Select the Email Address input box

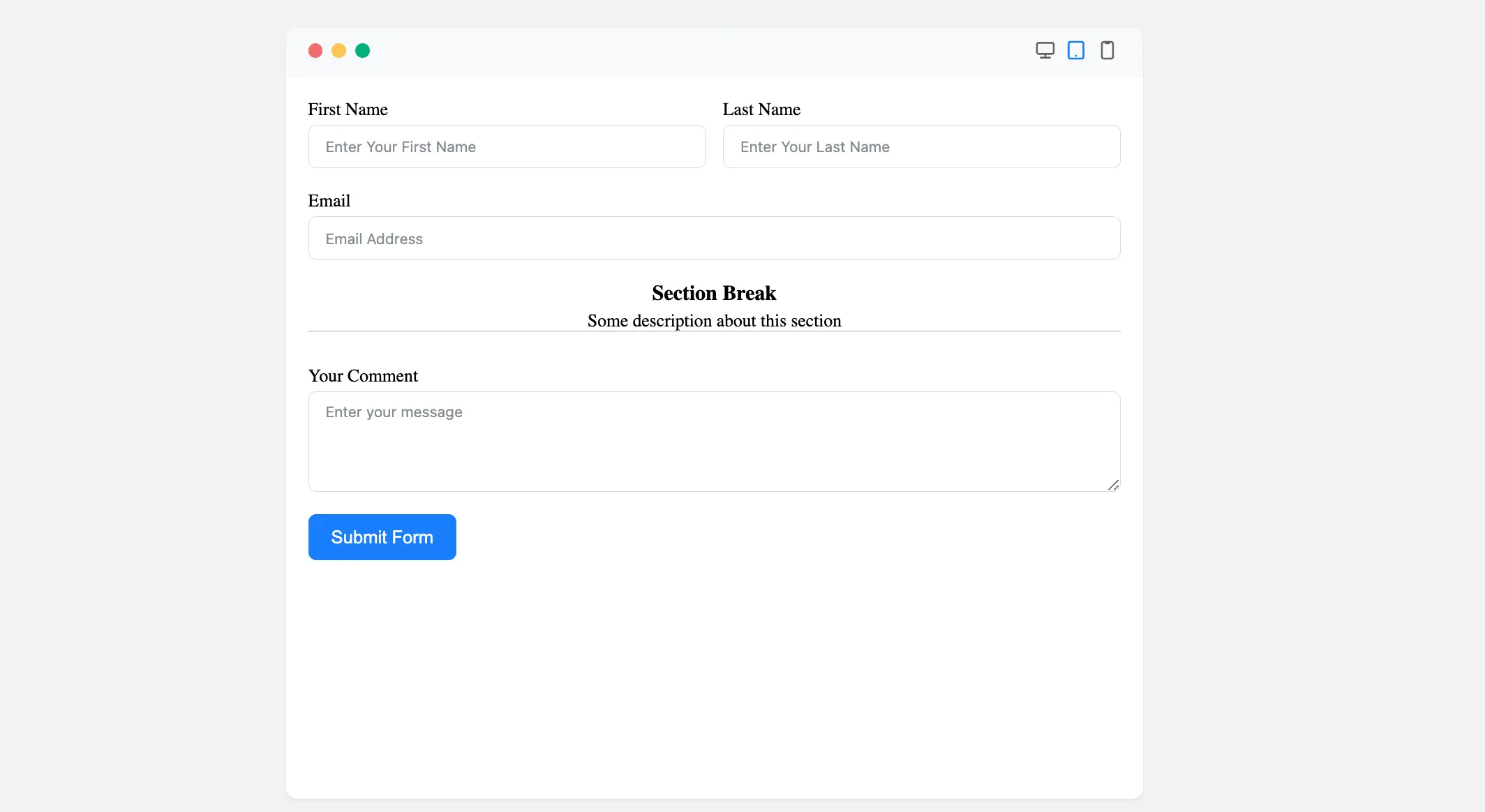click(714, 239)
